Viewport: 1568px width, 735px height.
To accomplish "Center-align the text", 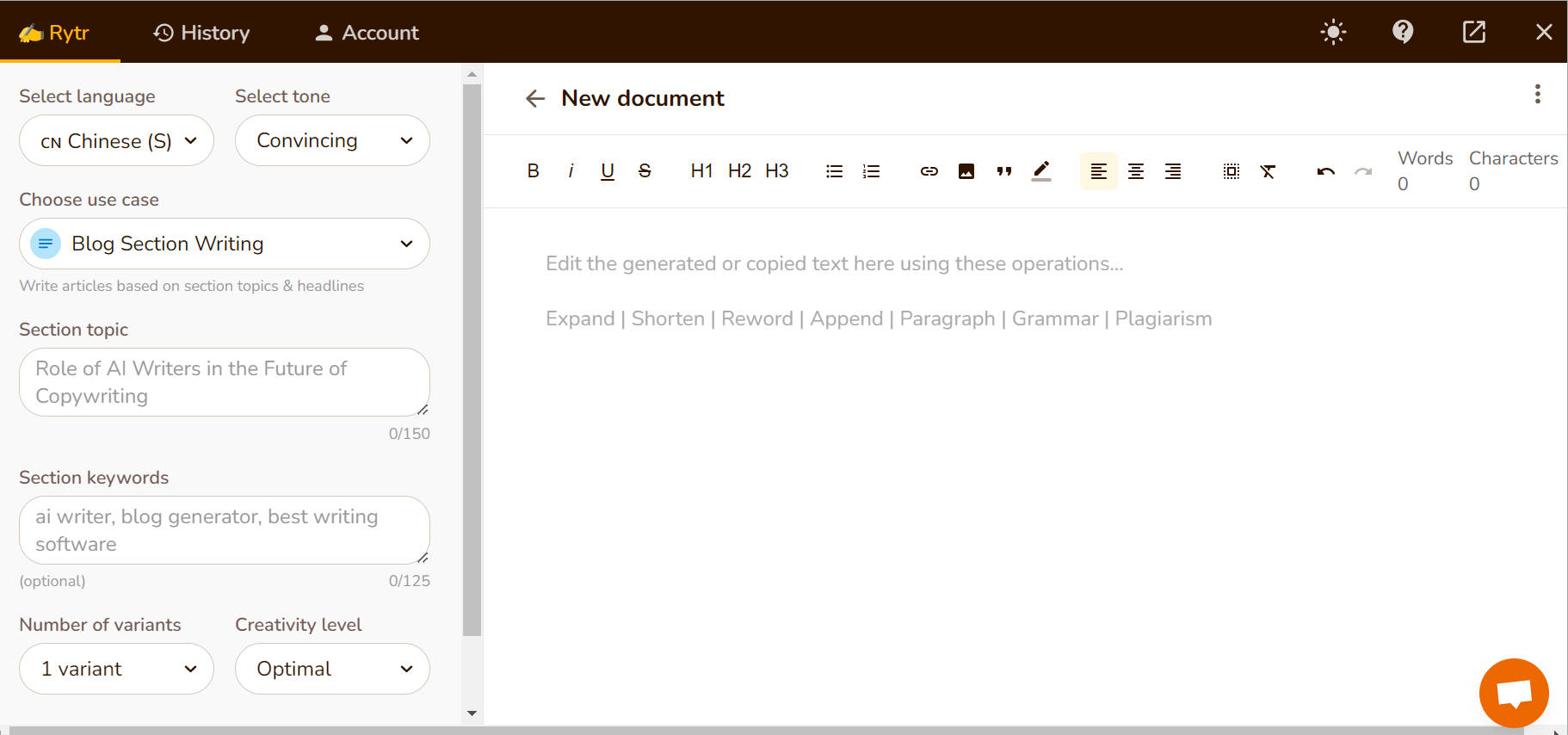I will click(x=1136, y=171).
